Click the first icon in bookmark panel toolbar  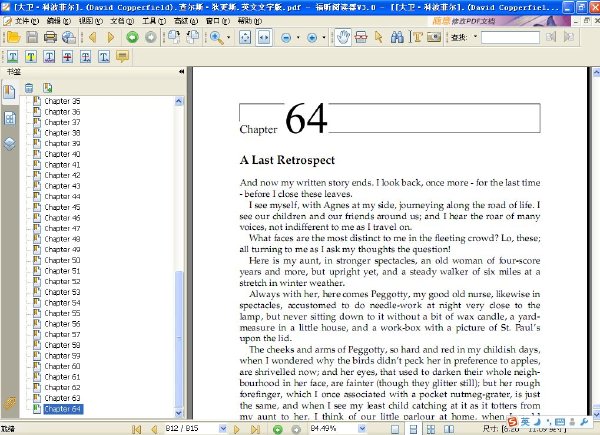tap(29, 88)
